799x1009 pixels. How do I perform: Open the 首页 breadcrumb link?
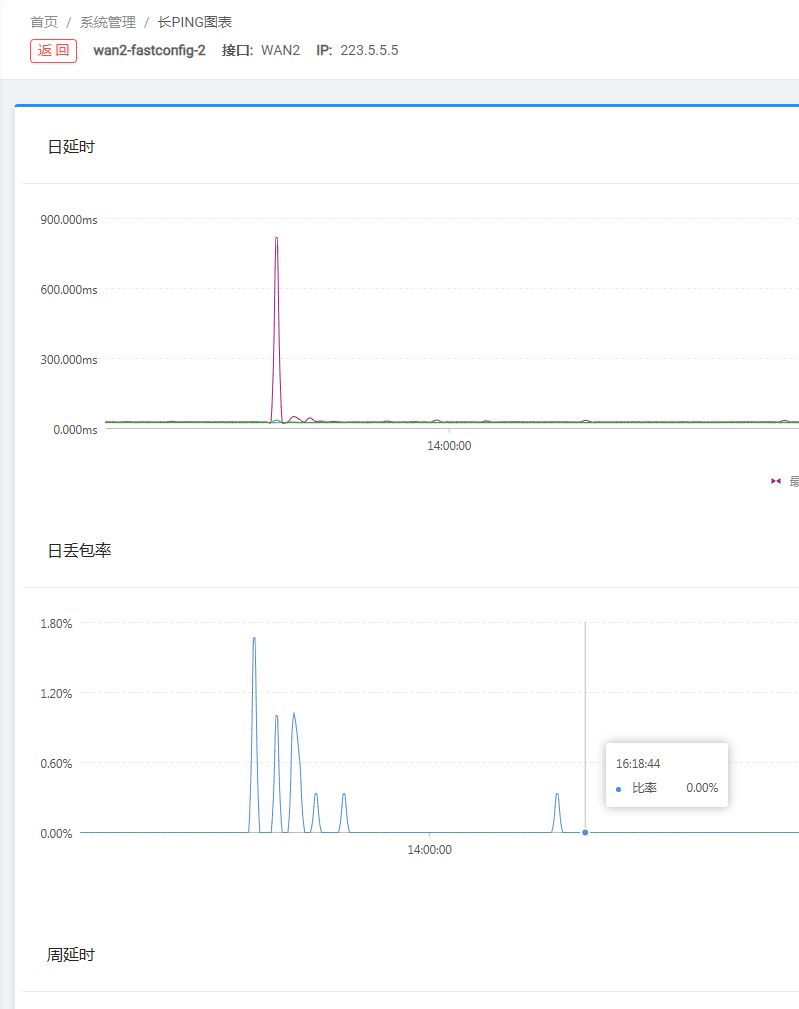[44, 21]
